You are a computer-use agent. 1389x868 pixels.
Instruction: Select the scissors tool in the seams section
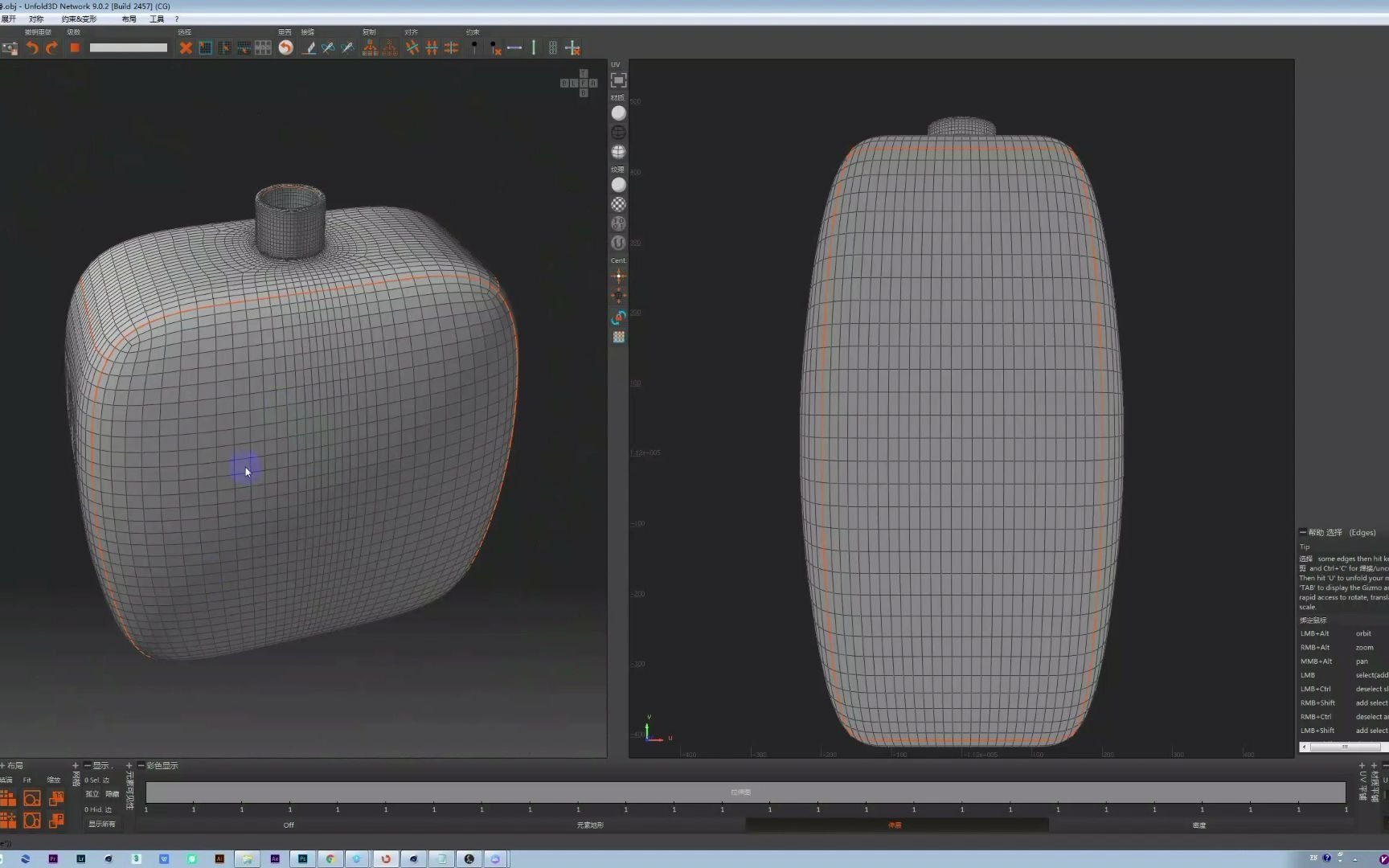(328, 48)
